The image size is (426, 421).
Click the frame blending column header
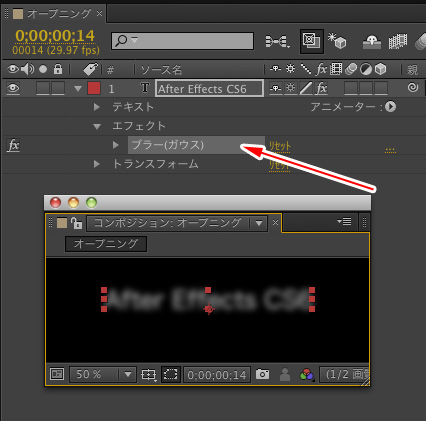point(336,69)
